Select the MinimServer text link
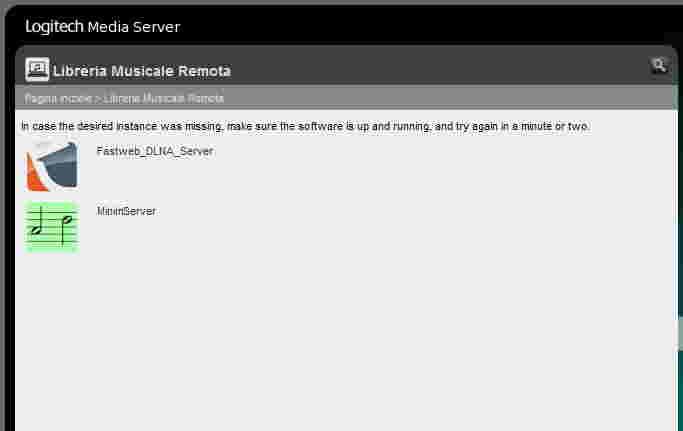 [126, 211]
